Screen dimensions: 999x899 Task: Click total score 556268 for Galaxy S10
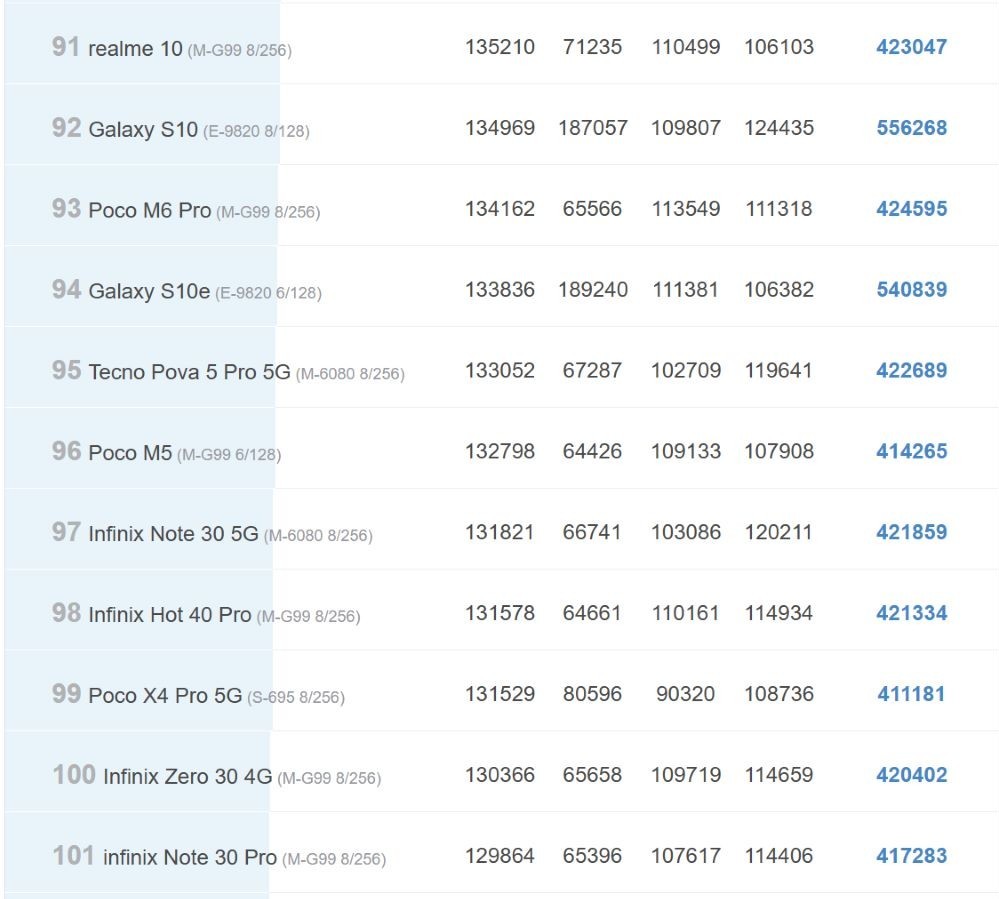click(911, 127)
